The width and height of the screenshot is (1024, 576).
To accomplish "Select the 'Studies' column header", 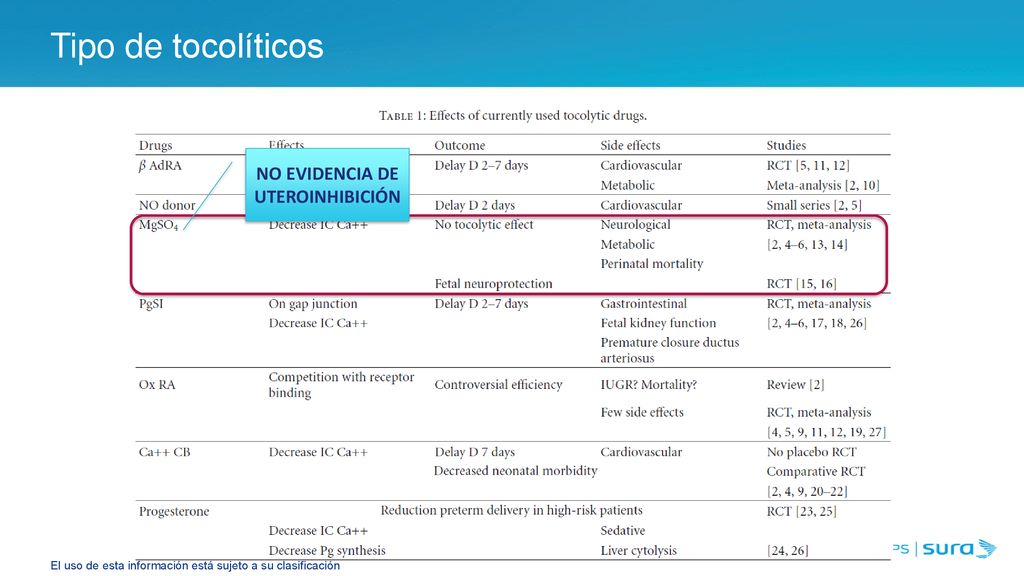I will point(786,146).
